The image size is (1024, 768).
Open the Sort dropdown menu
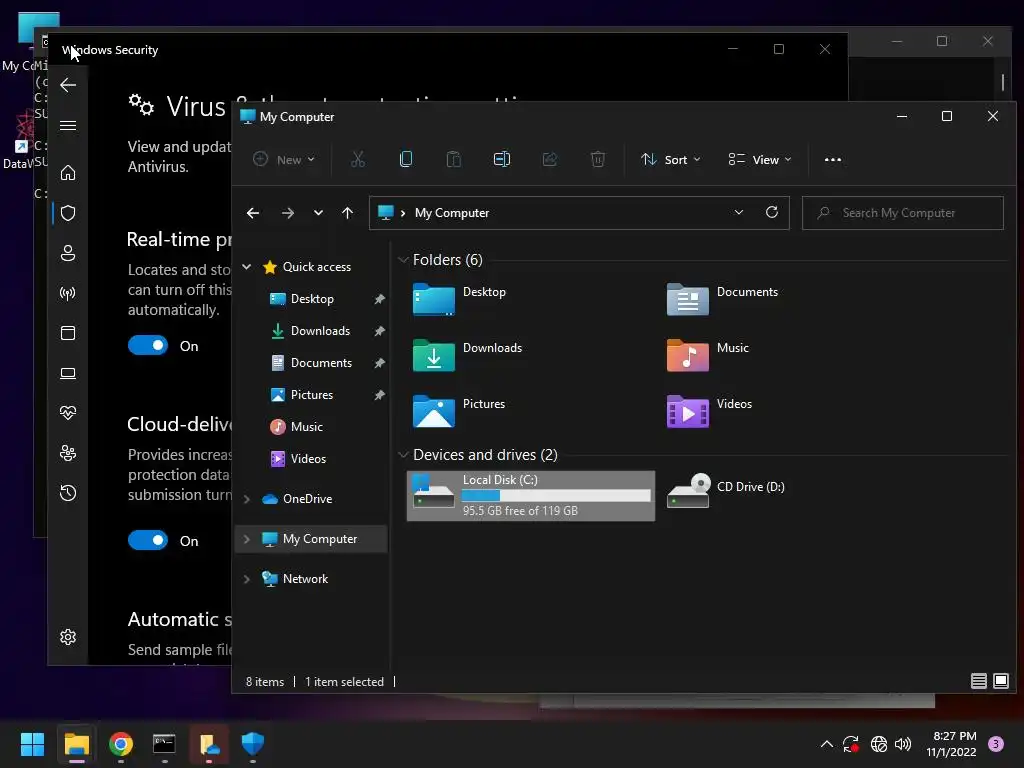tap(671, 159)
